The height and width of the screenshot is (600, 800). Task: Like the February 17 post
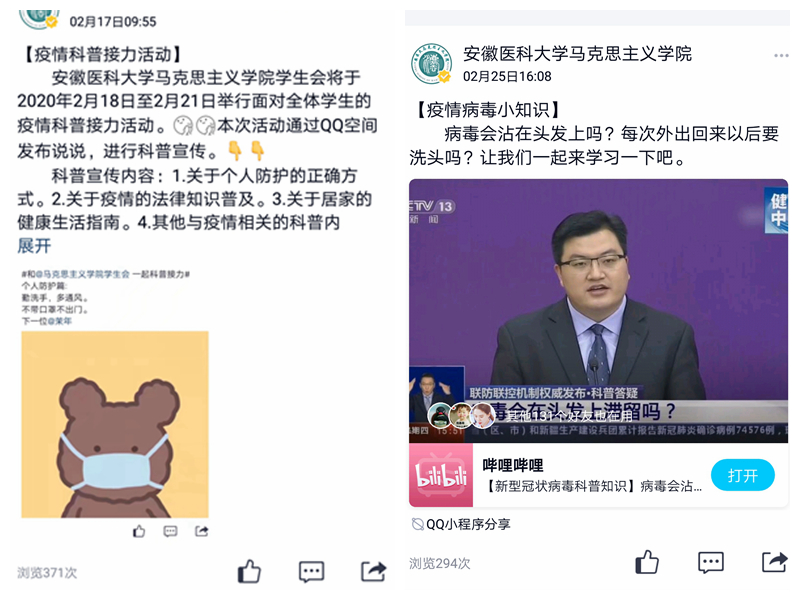pyautogui.click(x=249, y=571)
